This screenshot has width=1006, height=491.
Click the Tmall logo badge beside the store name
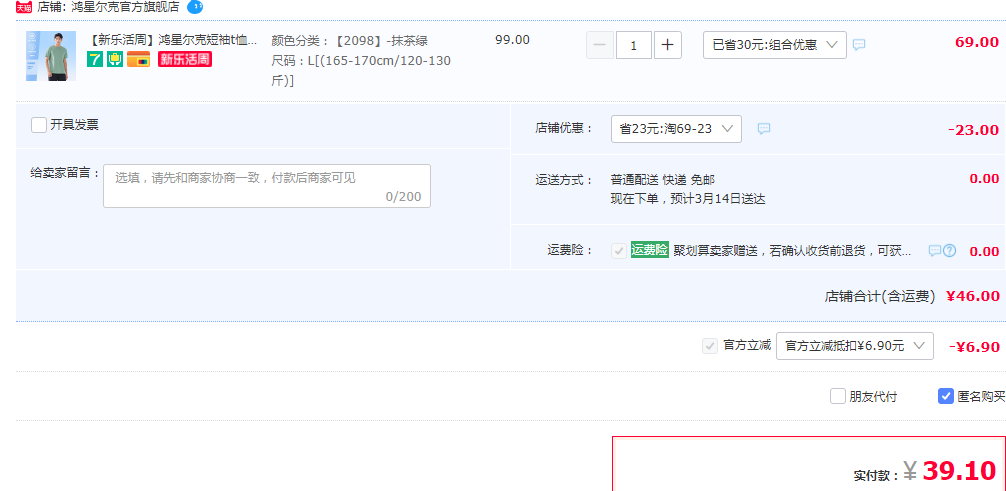tap(24, 8)
